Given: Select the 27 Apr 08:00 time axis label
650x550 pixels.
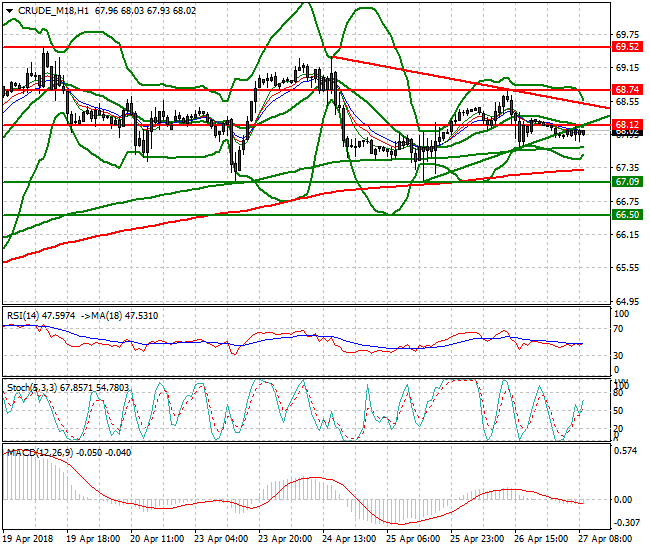Looking at the screenshot, I should coord(605,539).
